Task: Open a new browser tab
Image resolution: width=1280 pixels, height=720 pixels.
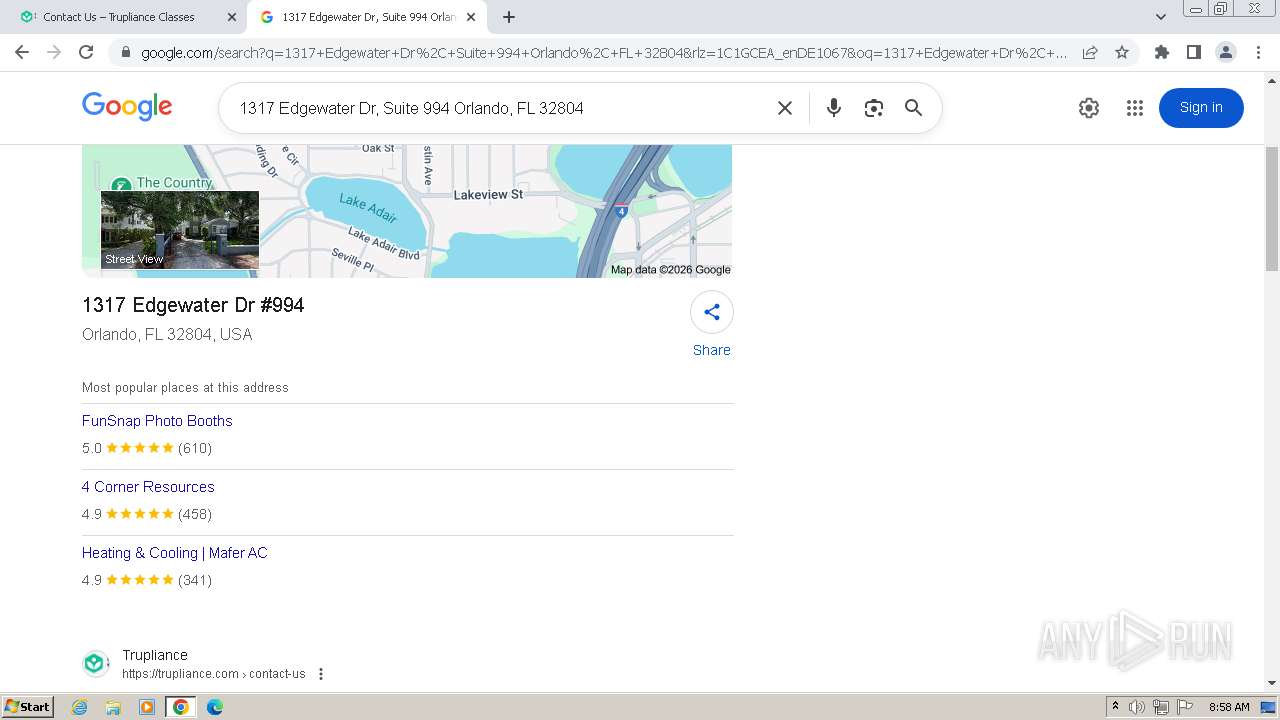Action: (x=509, y=17)
